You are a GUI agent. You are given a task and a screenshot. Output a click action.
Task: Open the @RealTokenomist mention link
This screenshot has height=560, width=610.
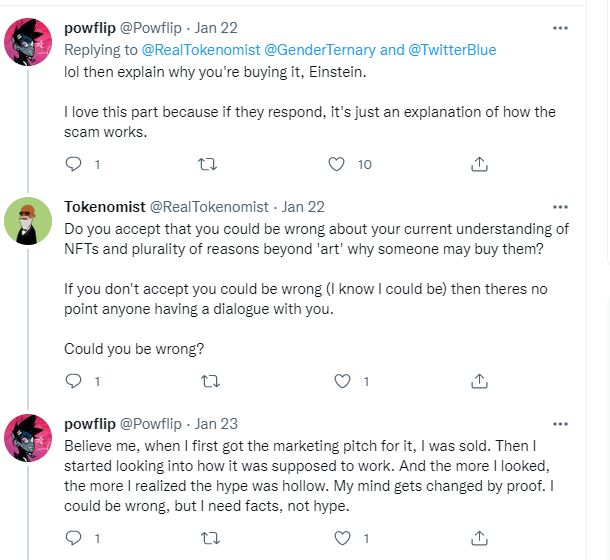click(x=198, y=49)
